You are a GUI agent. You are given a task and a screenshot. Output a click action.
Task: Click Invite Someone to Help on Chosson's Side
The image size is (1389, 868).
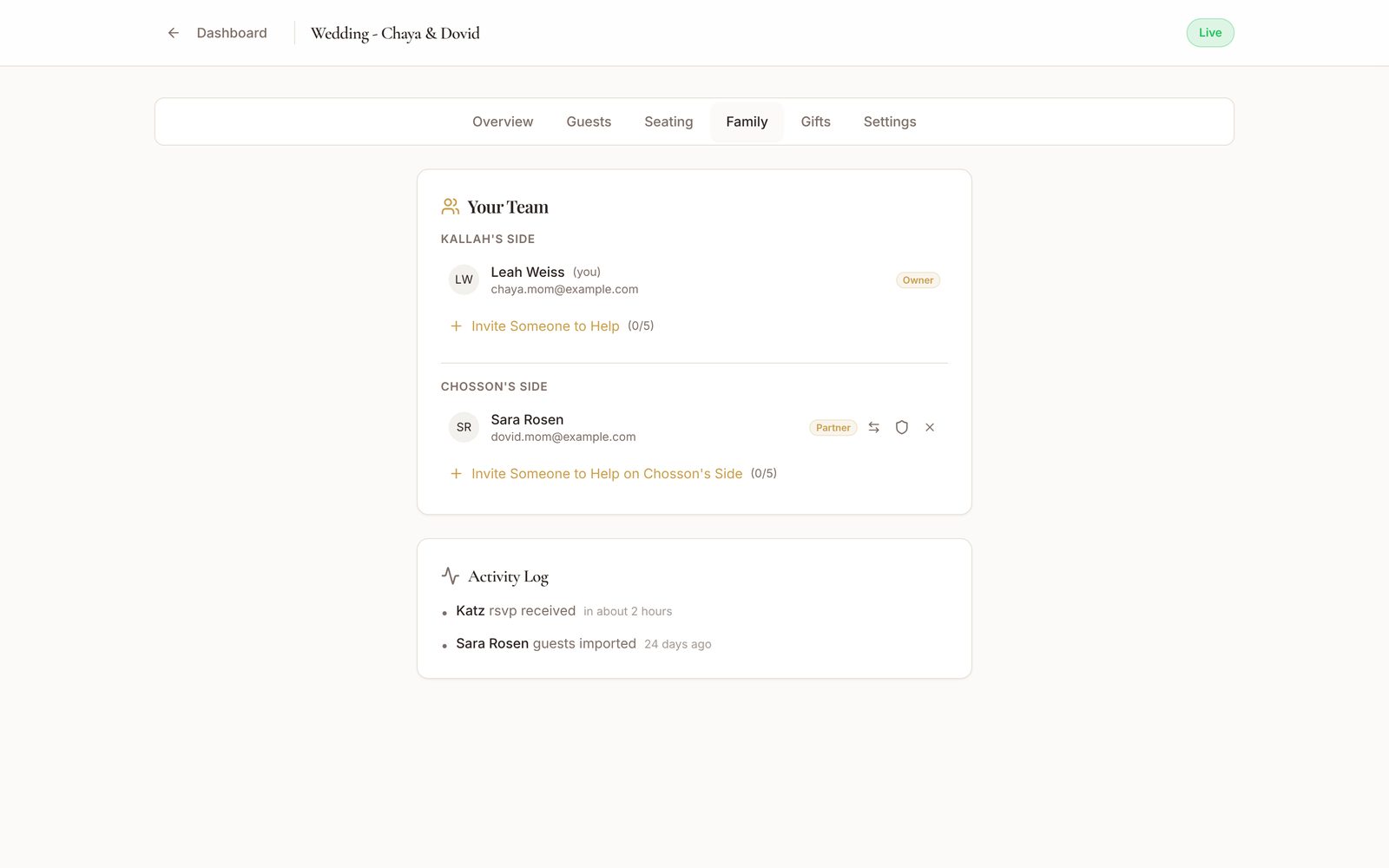607,474
